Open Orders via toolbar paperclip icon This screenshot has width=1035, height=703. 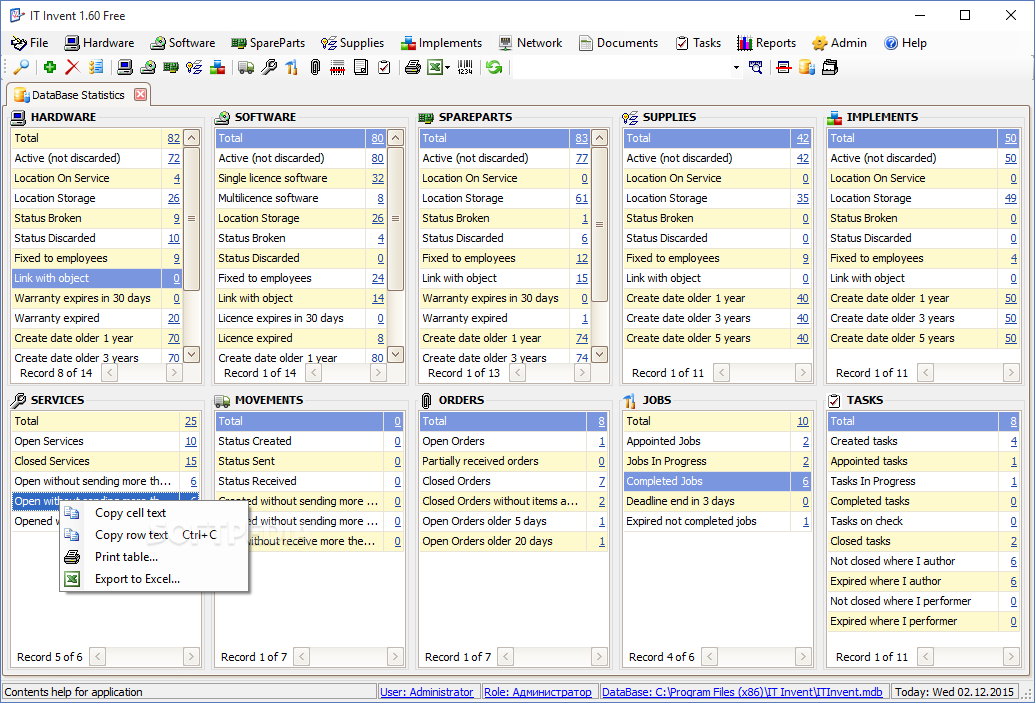tap(315, 67)
